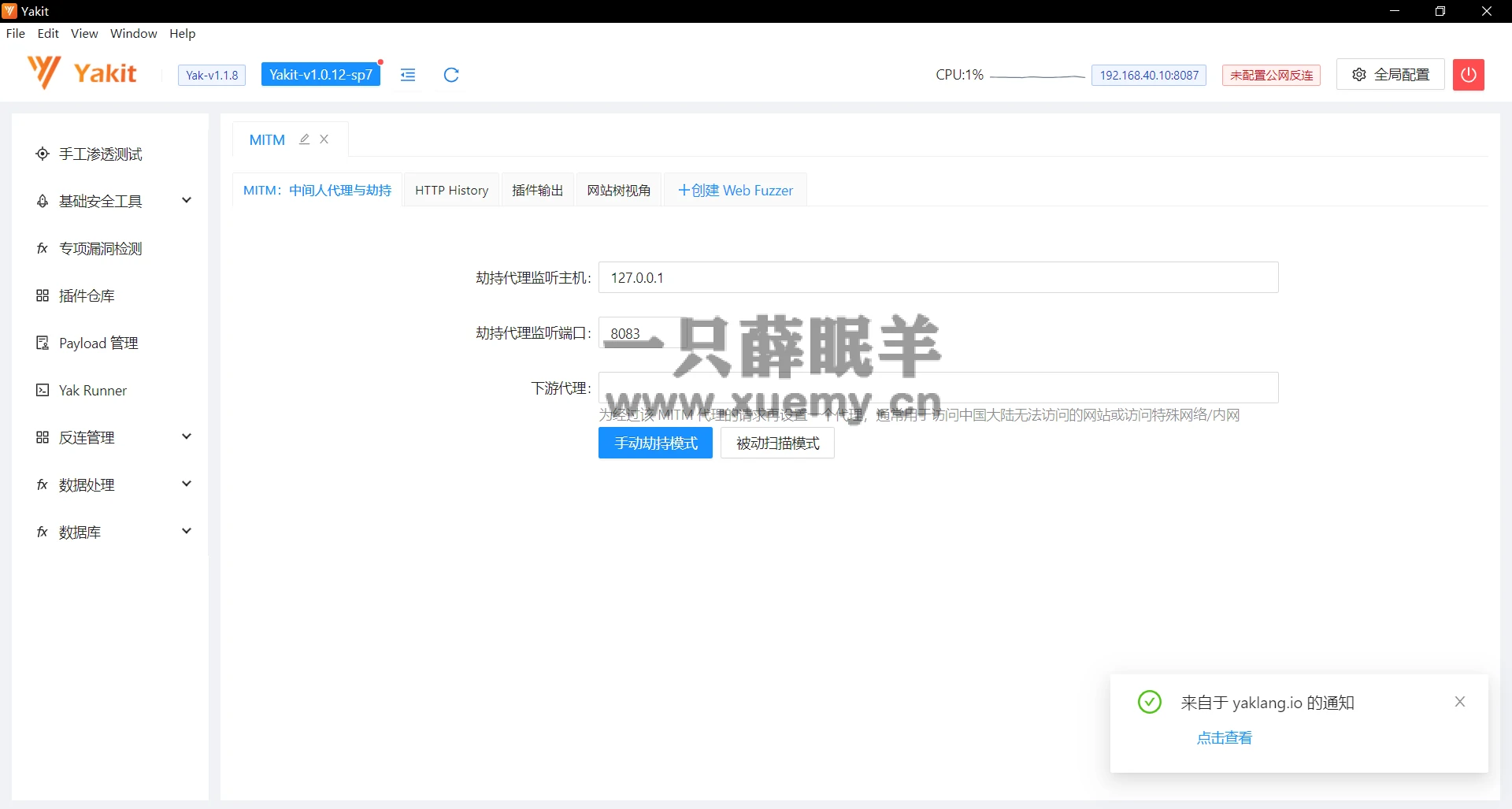Click the pencil edit icon on MITM tab
Image resolution: width=1512 pixels, height=809 pixels.
pos(305,139)
